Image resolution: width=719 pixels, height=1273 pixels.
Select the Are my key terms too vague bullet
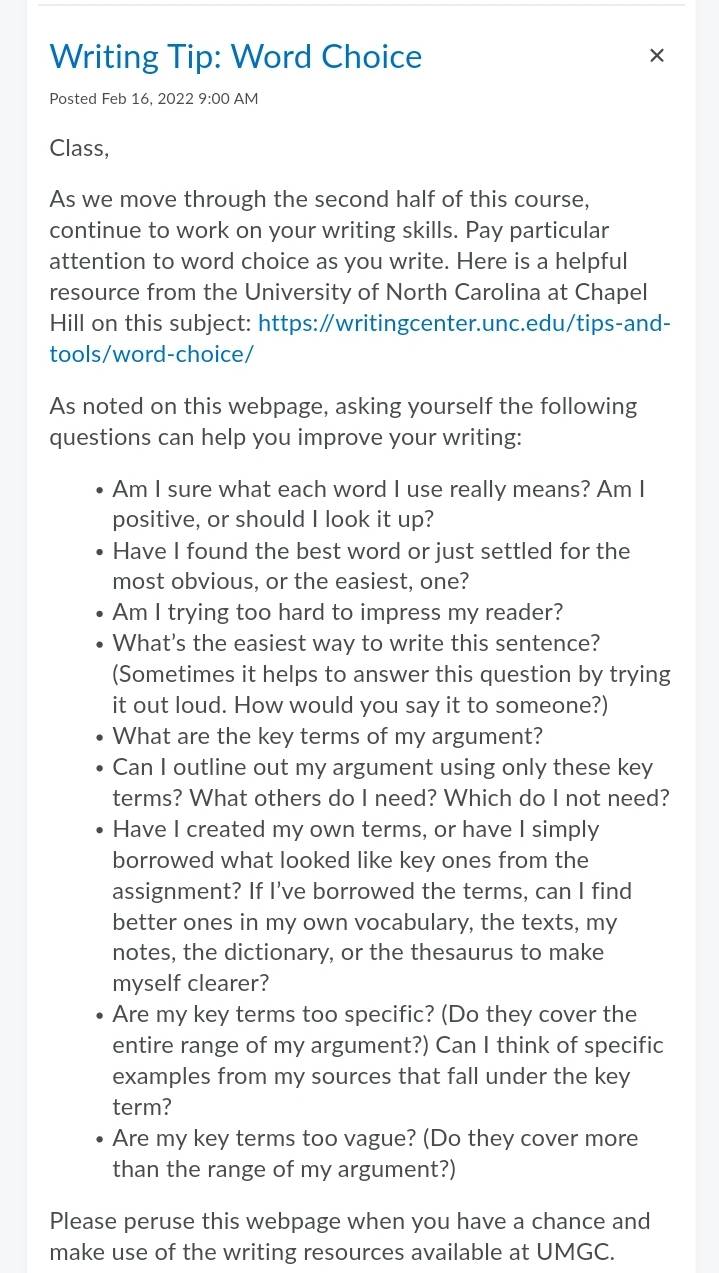pos(375,1153)
